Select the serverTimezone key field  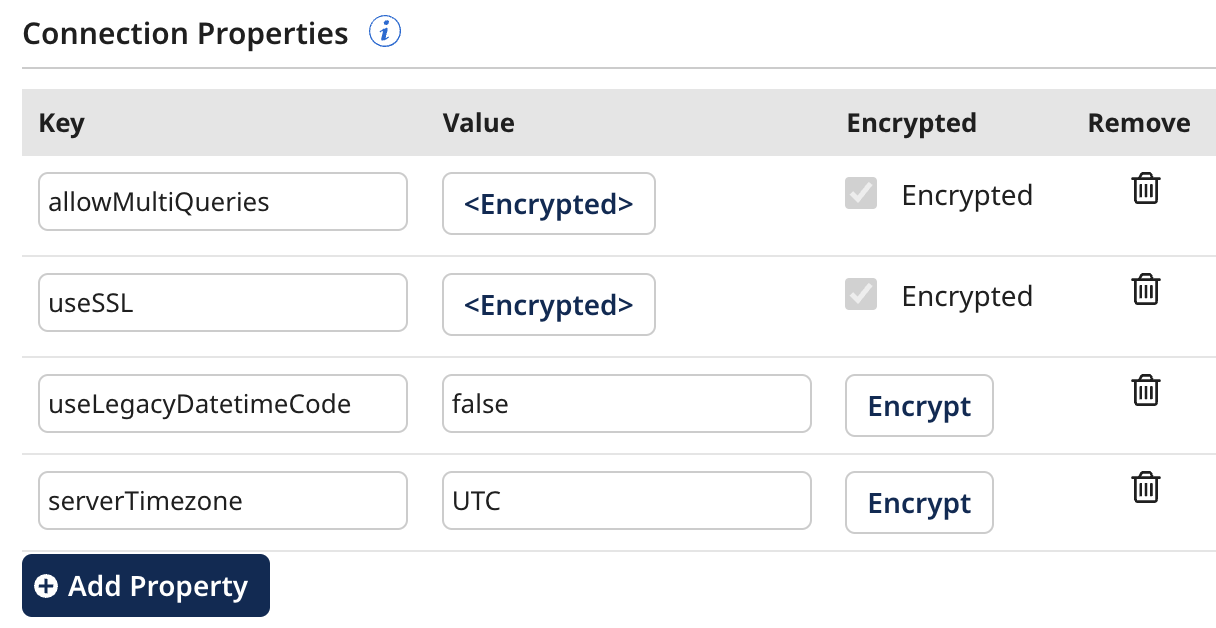pyautogui.click(x=222, y=500)
